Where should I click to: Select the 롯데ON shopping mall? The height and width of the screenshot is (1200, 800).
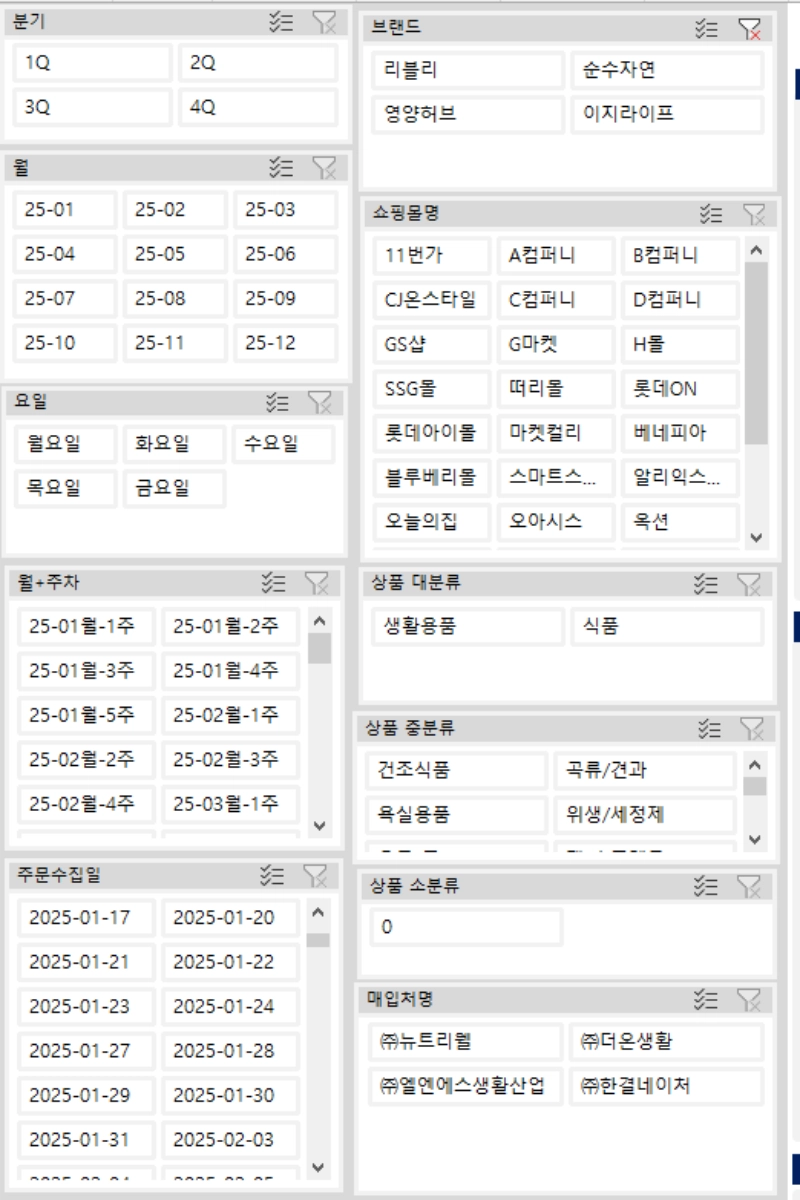[680, 389]
